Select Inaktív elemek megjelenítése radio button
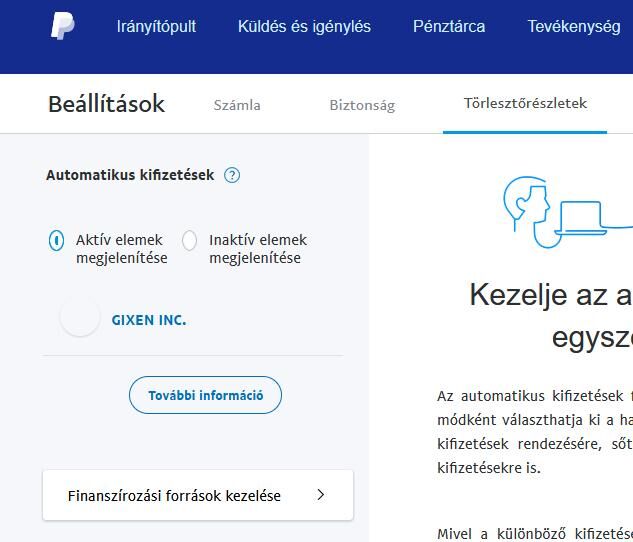 coord(189,240)
